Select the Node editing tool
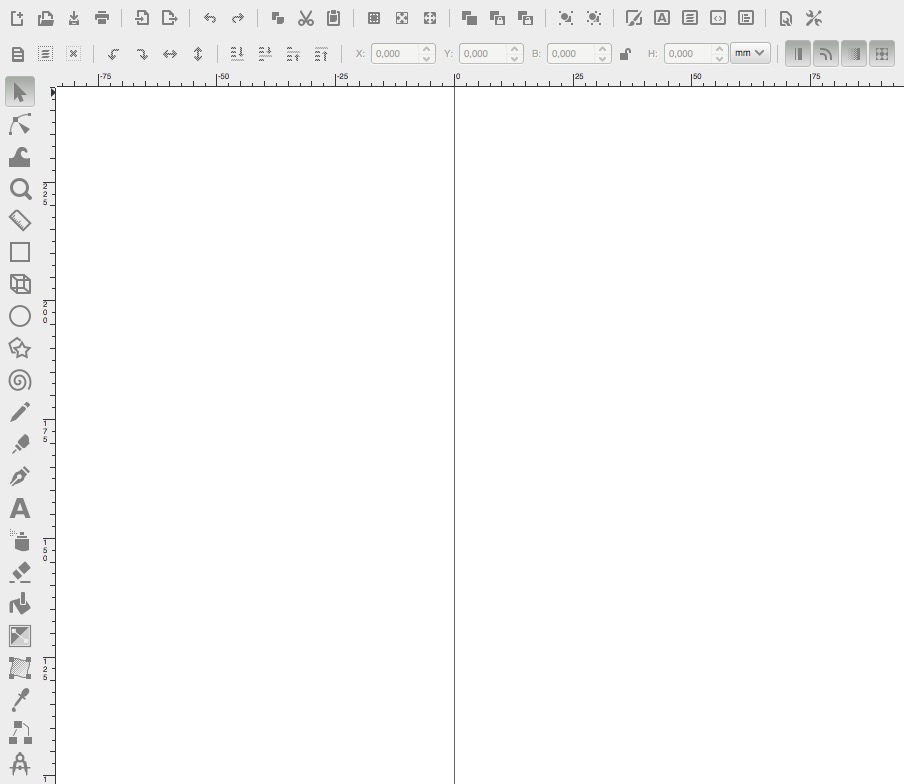This screenshot has height=784, width=904. [20, 124]
